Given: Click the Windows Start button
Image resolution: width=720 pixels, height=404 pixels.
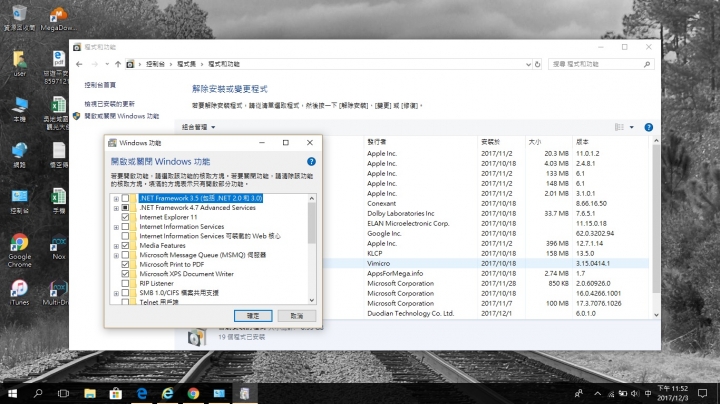Looking at the screenshot, I should point(12,393).
